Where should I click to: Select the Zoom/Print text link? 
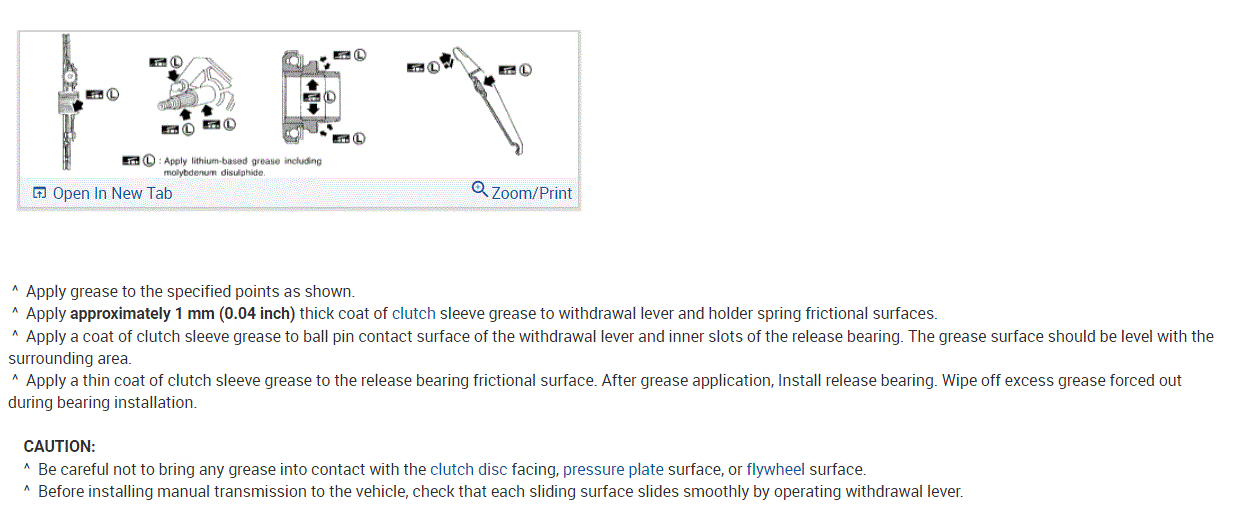point(531,193)
